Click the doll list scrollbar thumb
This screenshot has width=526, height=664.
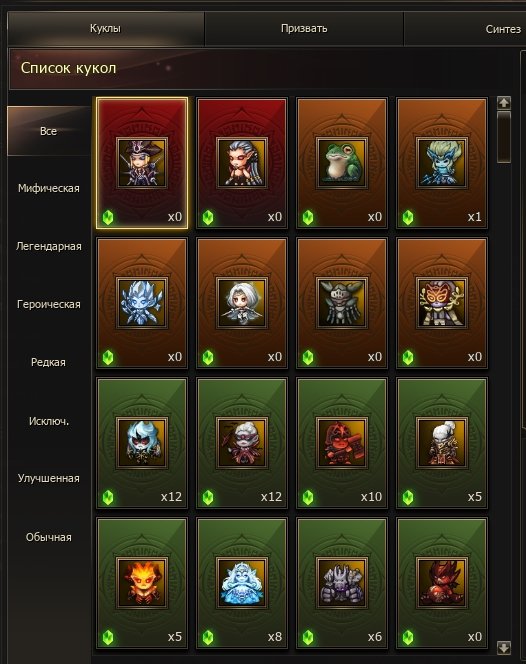(504, 137)
